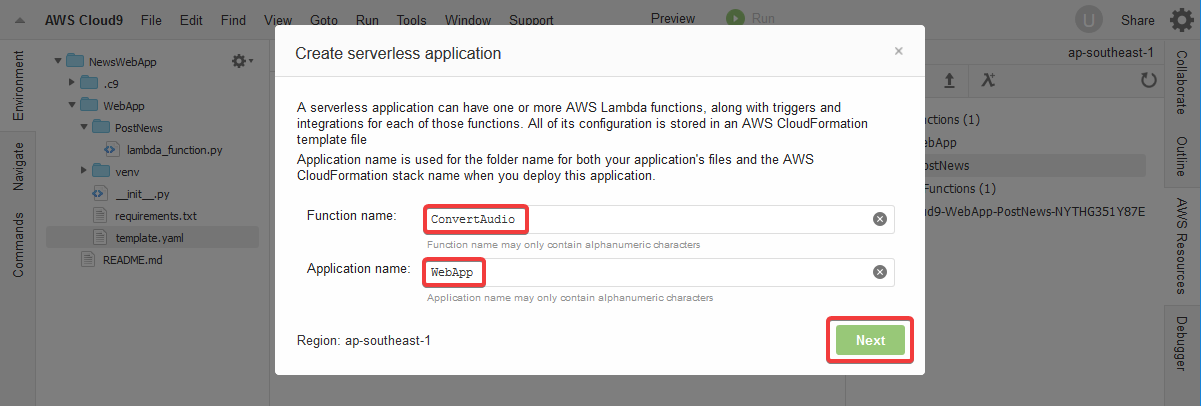
Task: Open the Edit menu
Action: 191,20
